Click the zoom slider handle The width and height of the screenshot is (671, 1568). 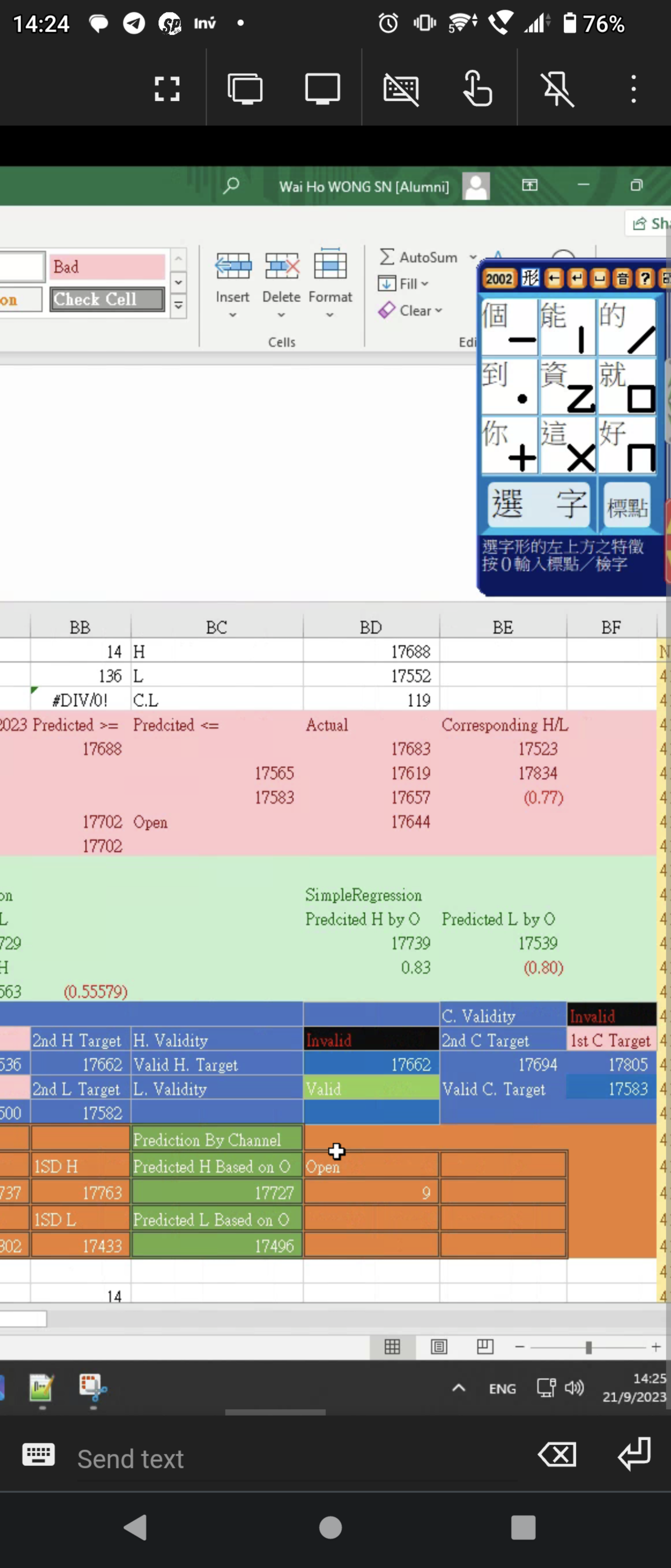[588, 1347]
